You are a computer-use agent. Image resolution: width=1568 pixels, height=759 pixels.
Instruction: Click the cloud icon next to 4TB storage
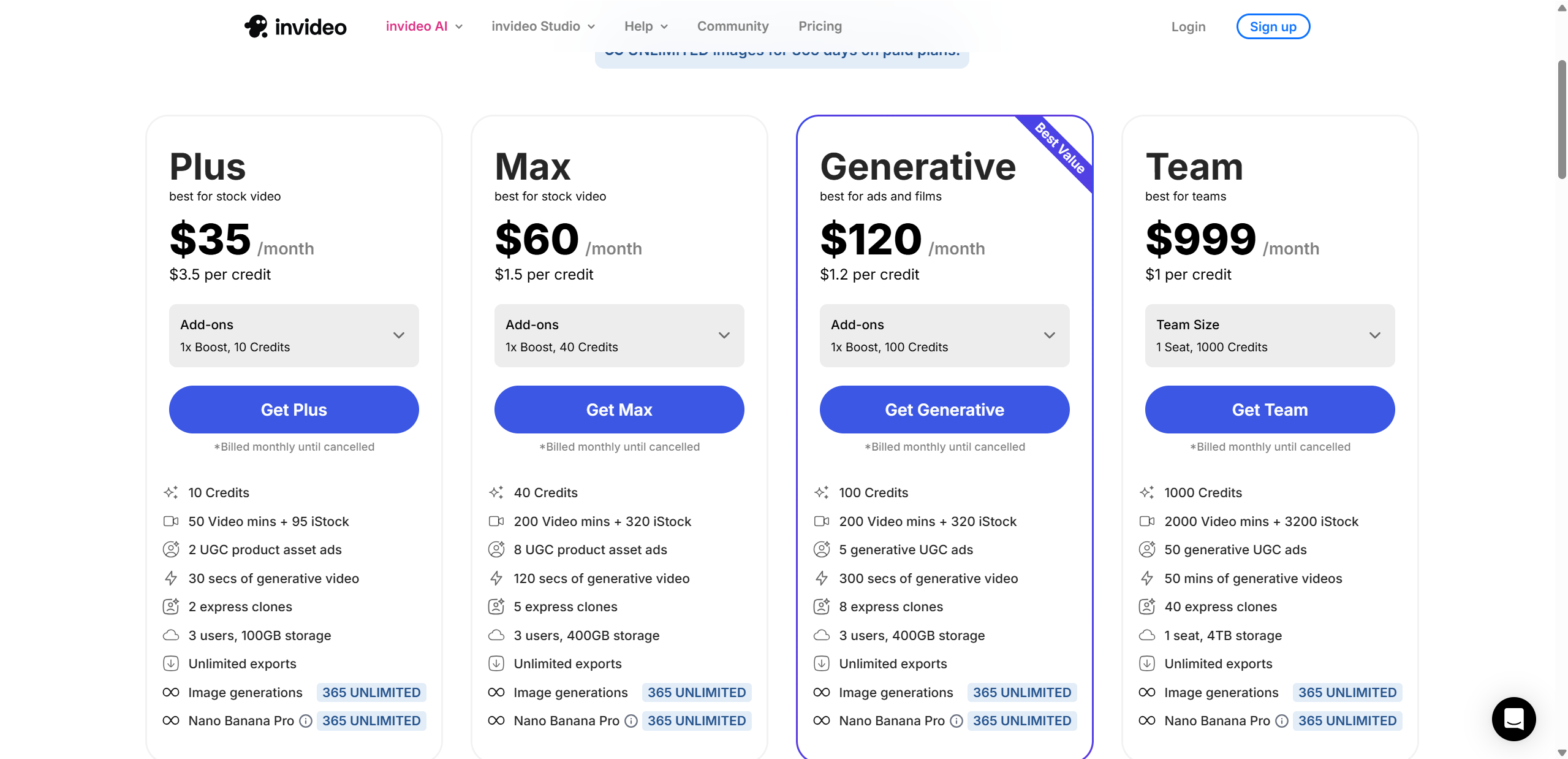[x=1147, y=635]
